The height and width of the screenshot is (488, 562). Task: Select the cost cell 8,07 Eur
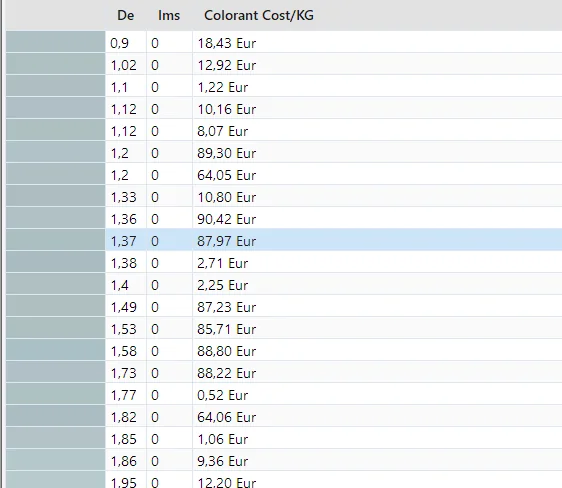coord(223,131)
